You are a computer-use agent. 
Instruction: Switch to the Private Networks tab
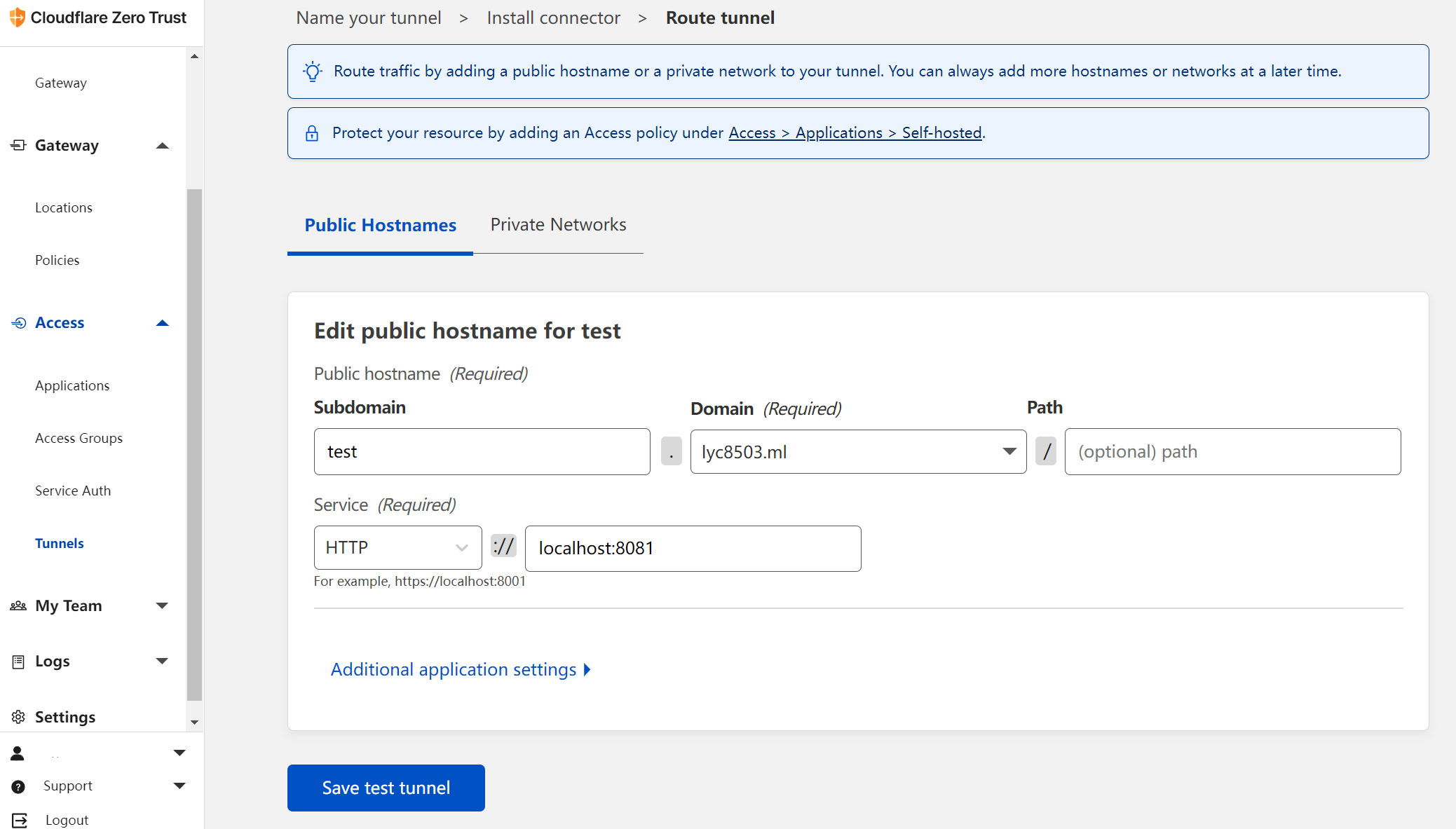[559, 224]
